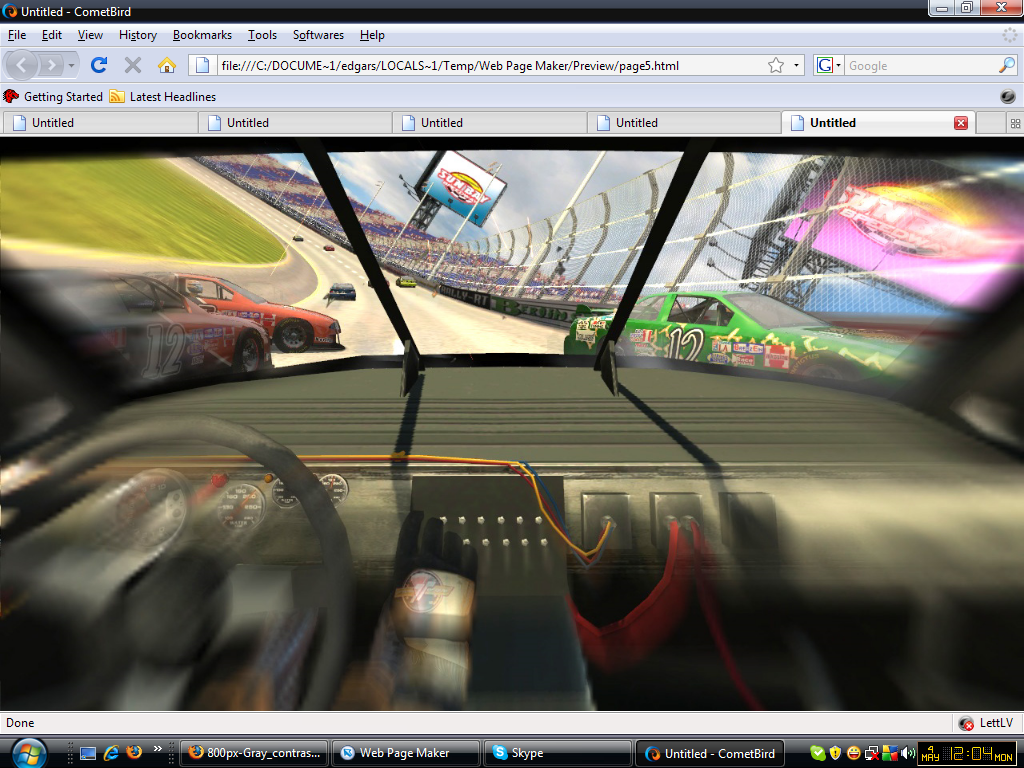Open the volume speaker tray icon
The height and width of the screenshot is (768, 1024).
[907, 753]
